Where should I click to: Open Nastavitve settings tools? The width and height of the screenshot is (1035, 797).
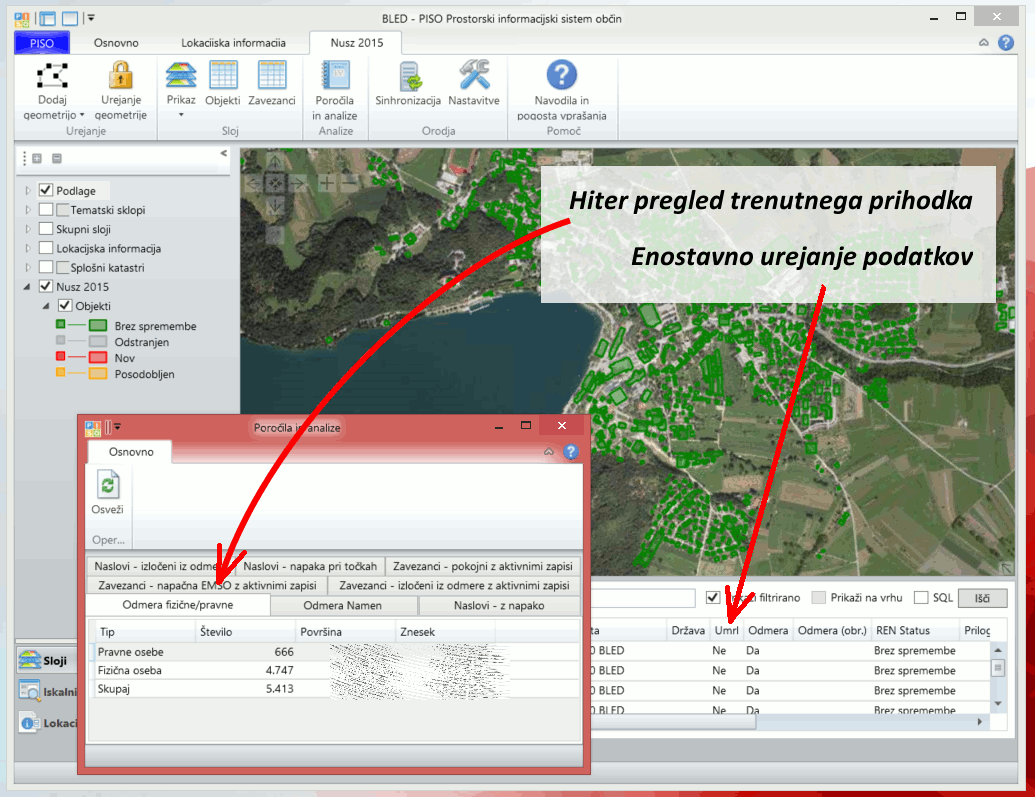pyautogui.click(x=473, y=76)
